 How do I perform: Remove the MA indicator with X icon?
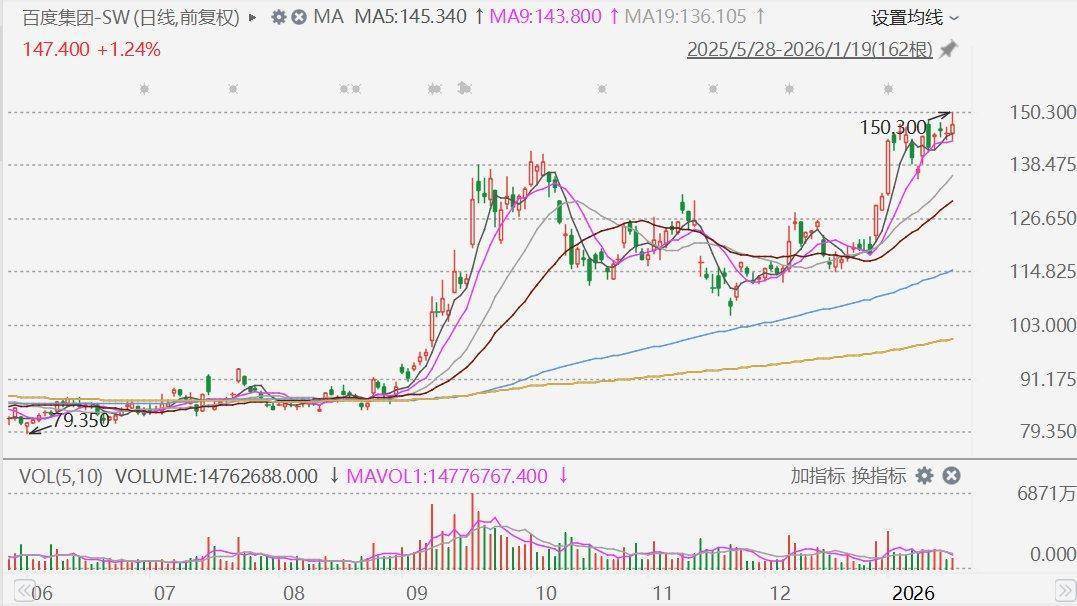[299, 17]
